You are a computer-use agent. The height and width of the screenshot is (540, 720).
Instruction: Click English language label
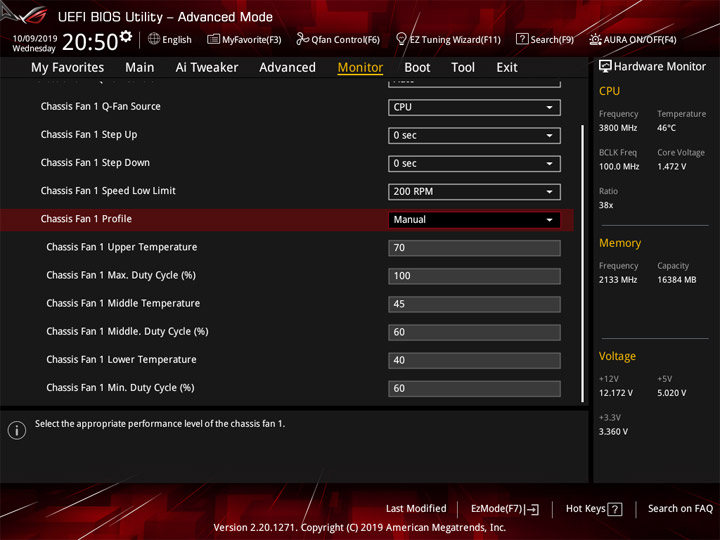[x=177, y=40]
